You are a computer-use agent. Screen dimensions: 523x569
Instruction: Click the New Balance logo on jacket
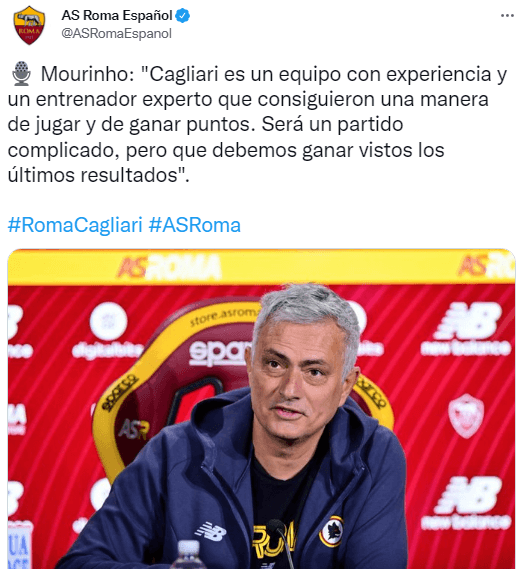pos(211,531)
